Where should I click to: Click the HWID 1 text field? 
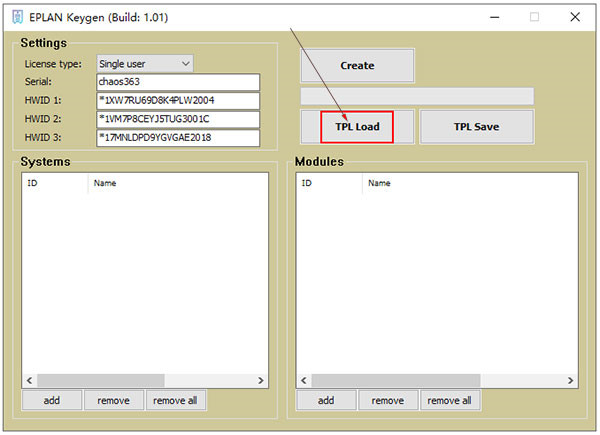click(x=178, y=101)
